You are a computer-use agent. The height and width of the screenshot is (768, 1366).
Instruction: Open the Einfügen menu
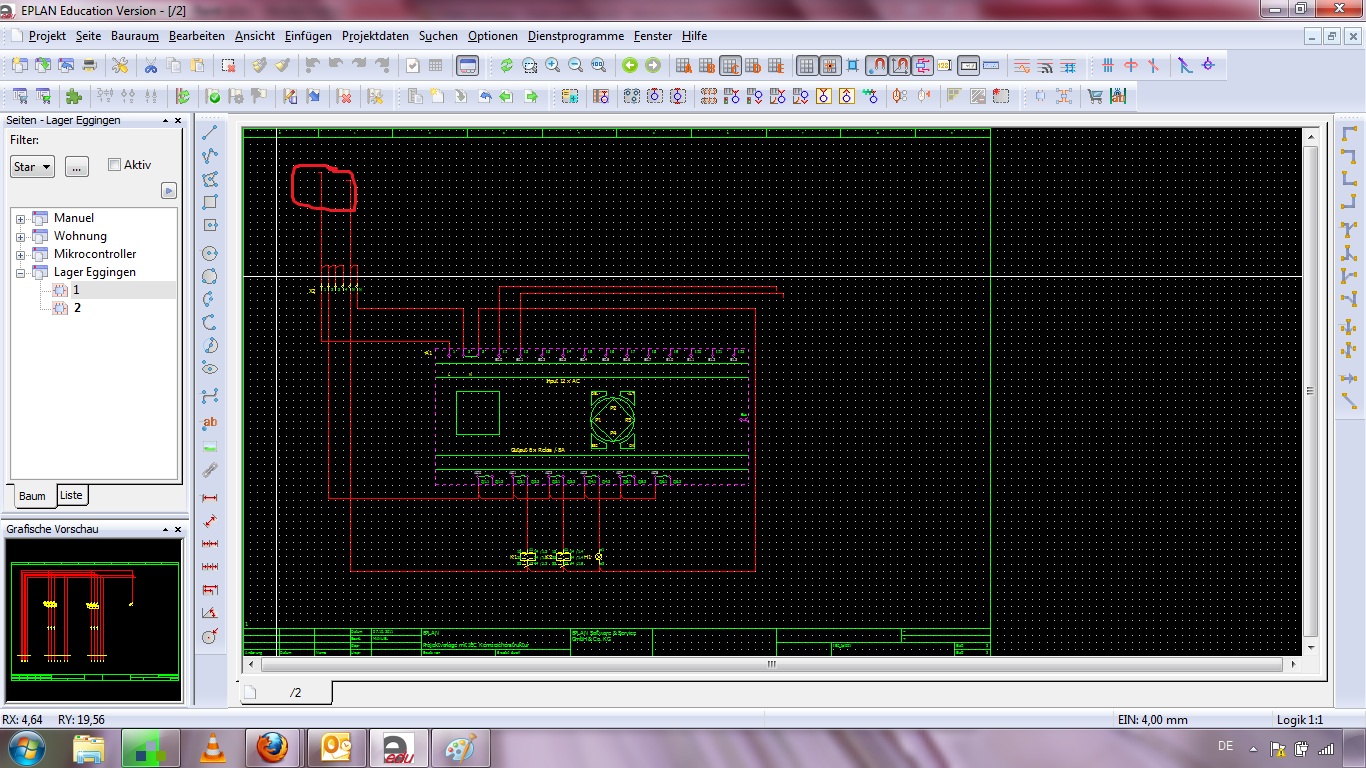coord(308,36)
